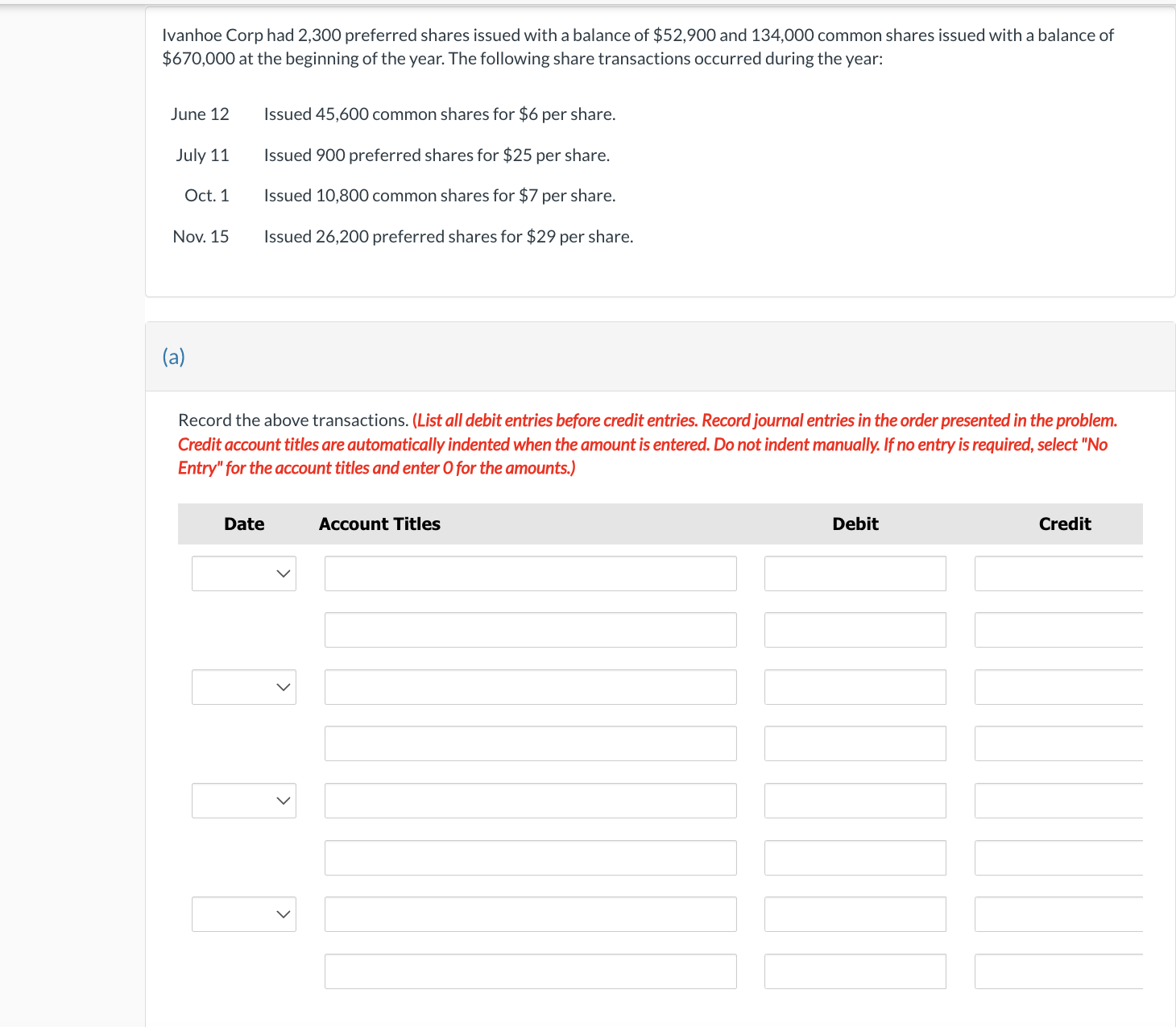Click the eighth row Credit input field
This screenshot has height=1027, width=1176.
pos(1059,971)
